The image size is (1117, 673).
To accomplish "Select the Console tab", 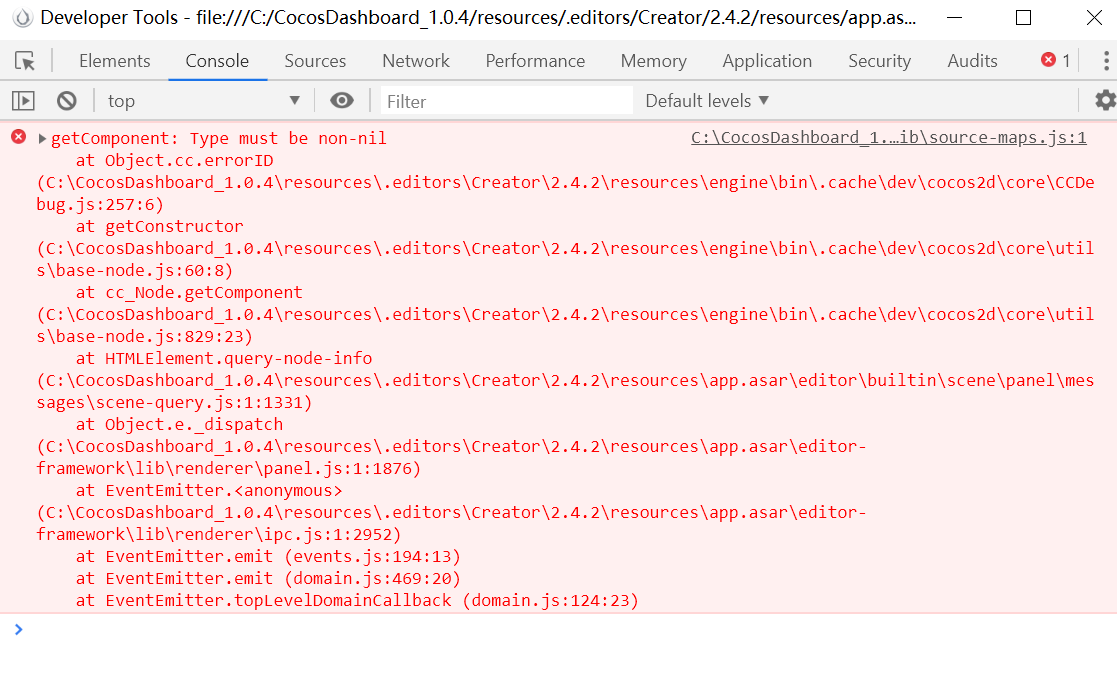I will pyautogui.click(x=217, y=61).
